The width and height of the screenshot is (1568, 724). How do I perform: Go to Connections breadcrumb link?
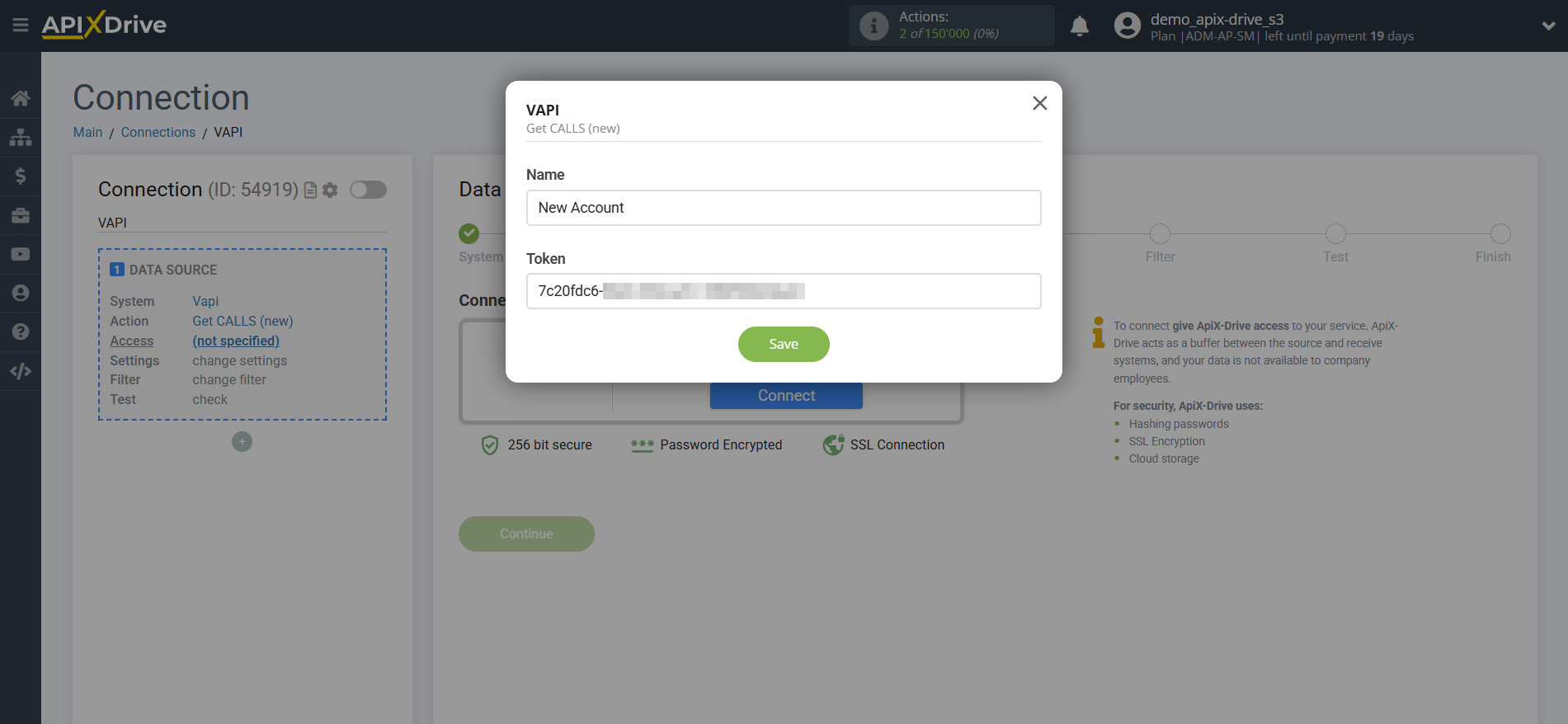[x=158, y=132]
